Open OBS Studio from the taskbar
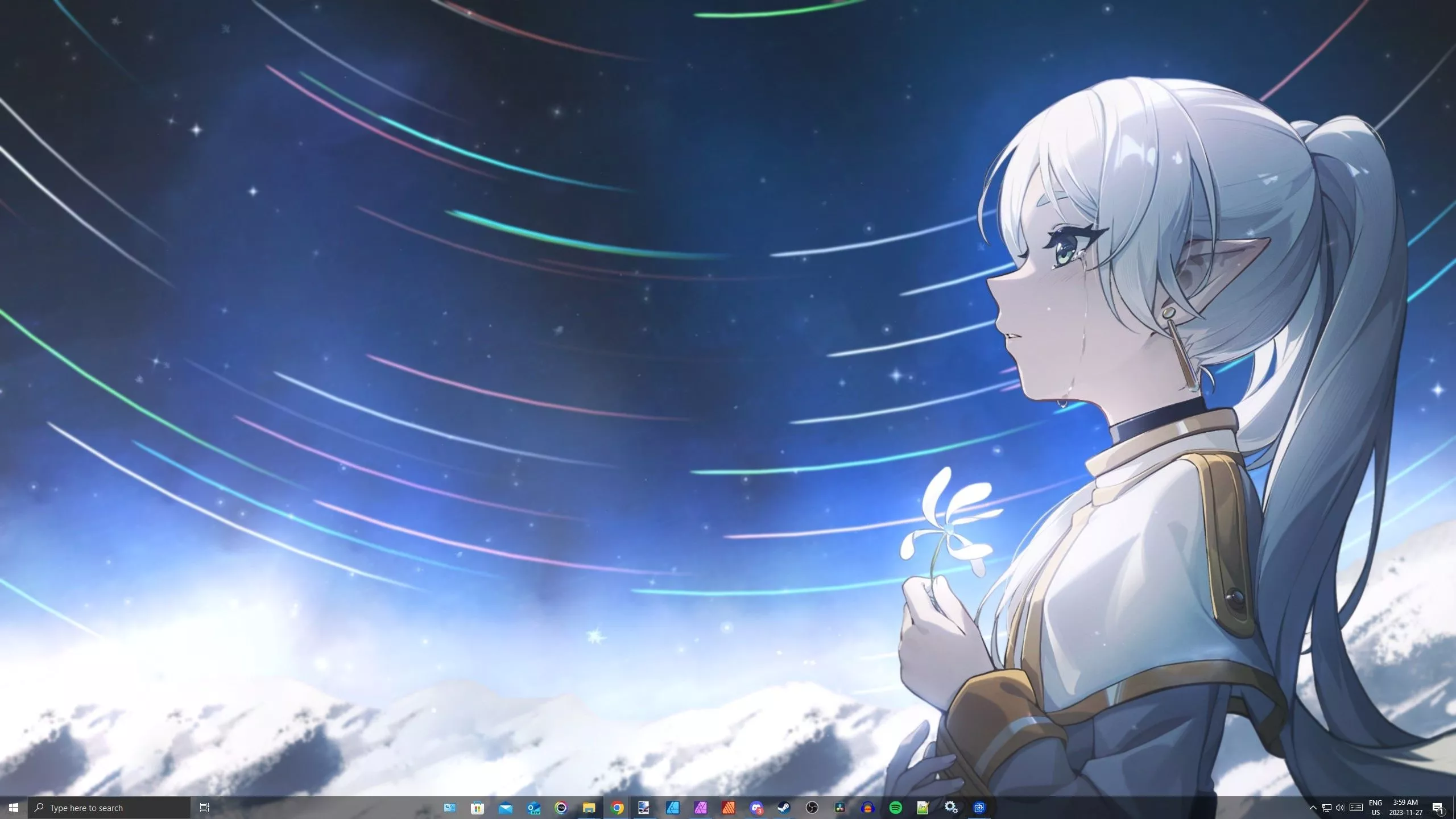The height and width of the screenshot is (819, 1456). point(812,808)
